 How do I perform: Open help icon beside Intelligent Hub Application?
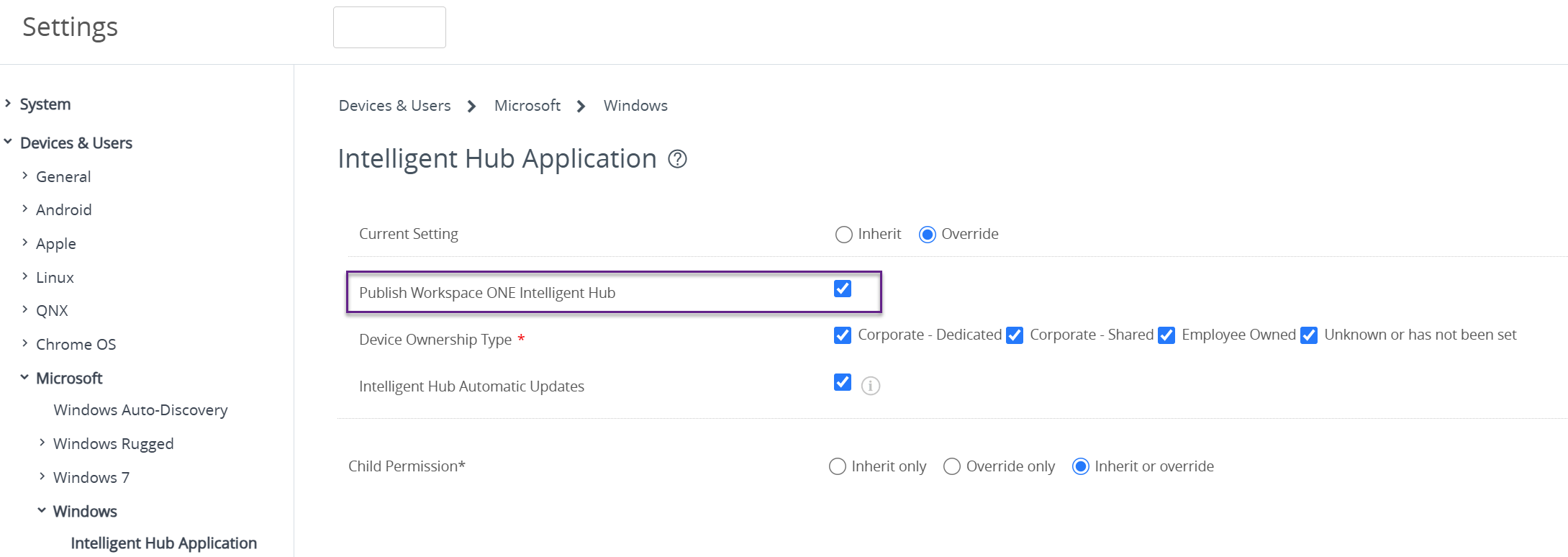[677, 159]
